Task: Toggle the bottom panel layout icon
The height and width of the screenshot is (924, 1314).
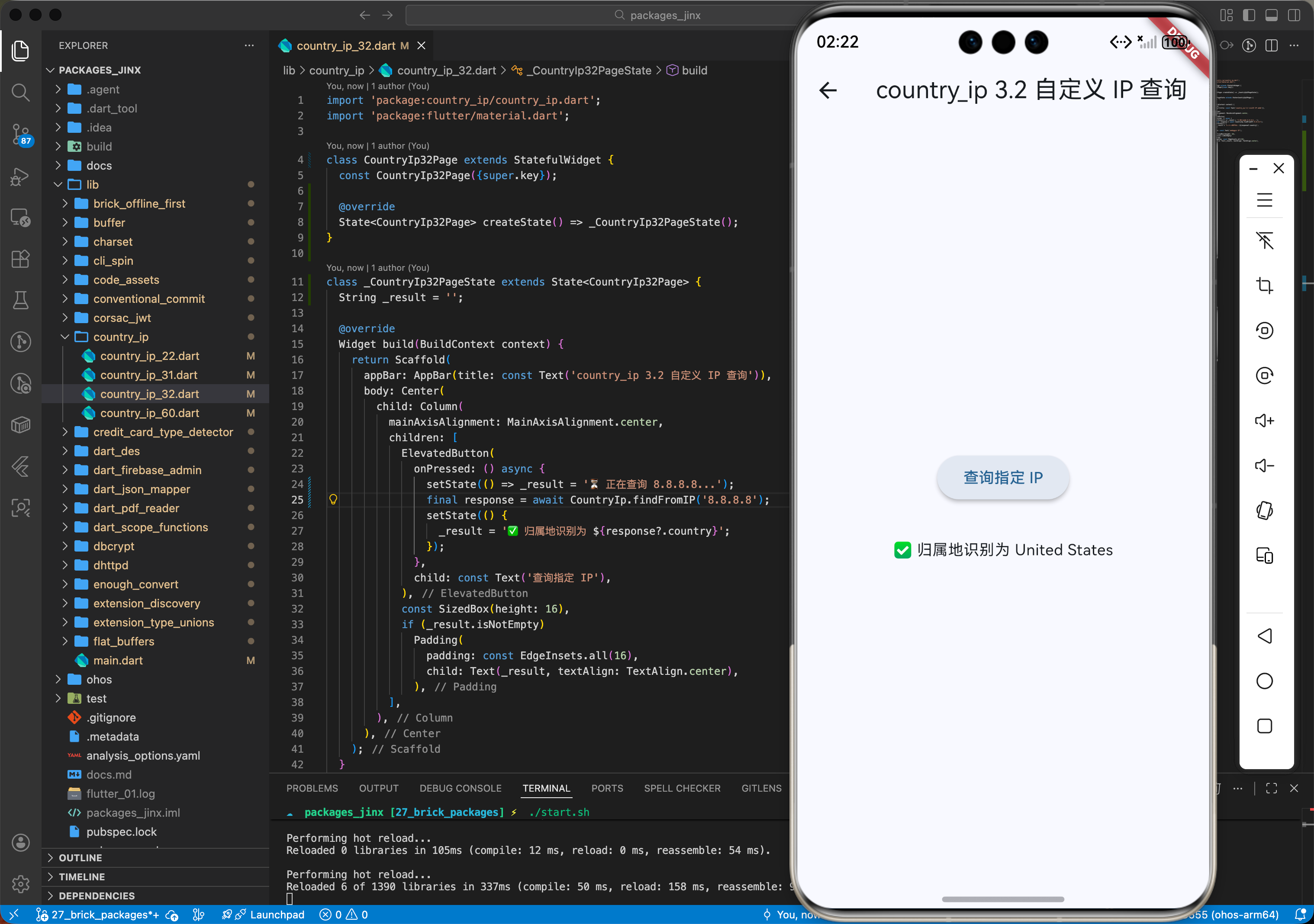Action: [1271, 16]
